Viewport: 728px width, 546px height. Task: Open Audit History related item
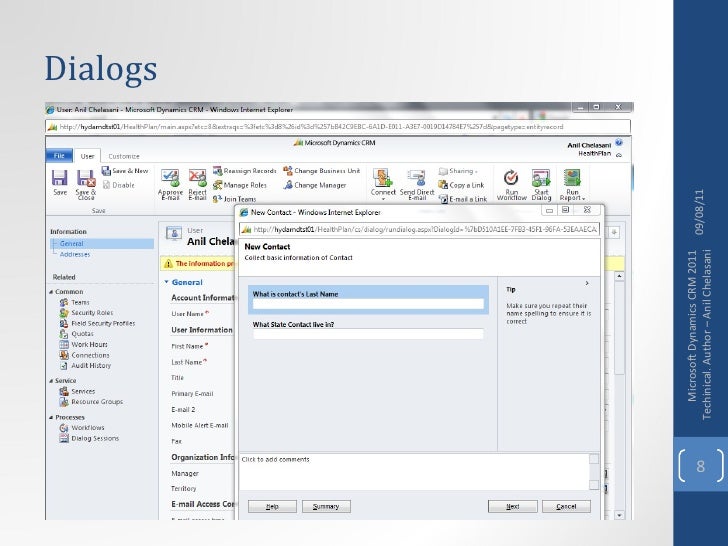(x=85, y=366)
